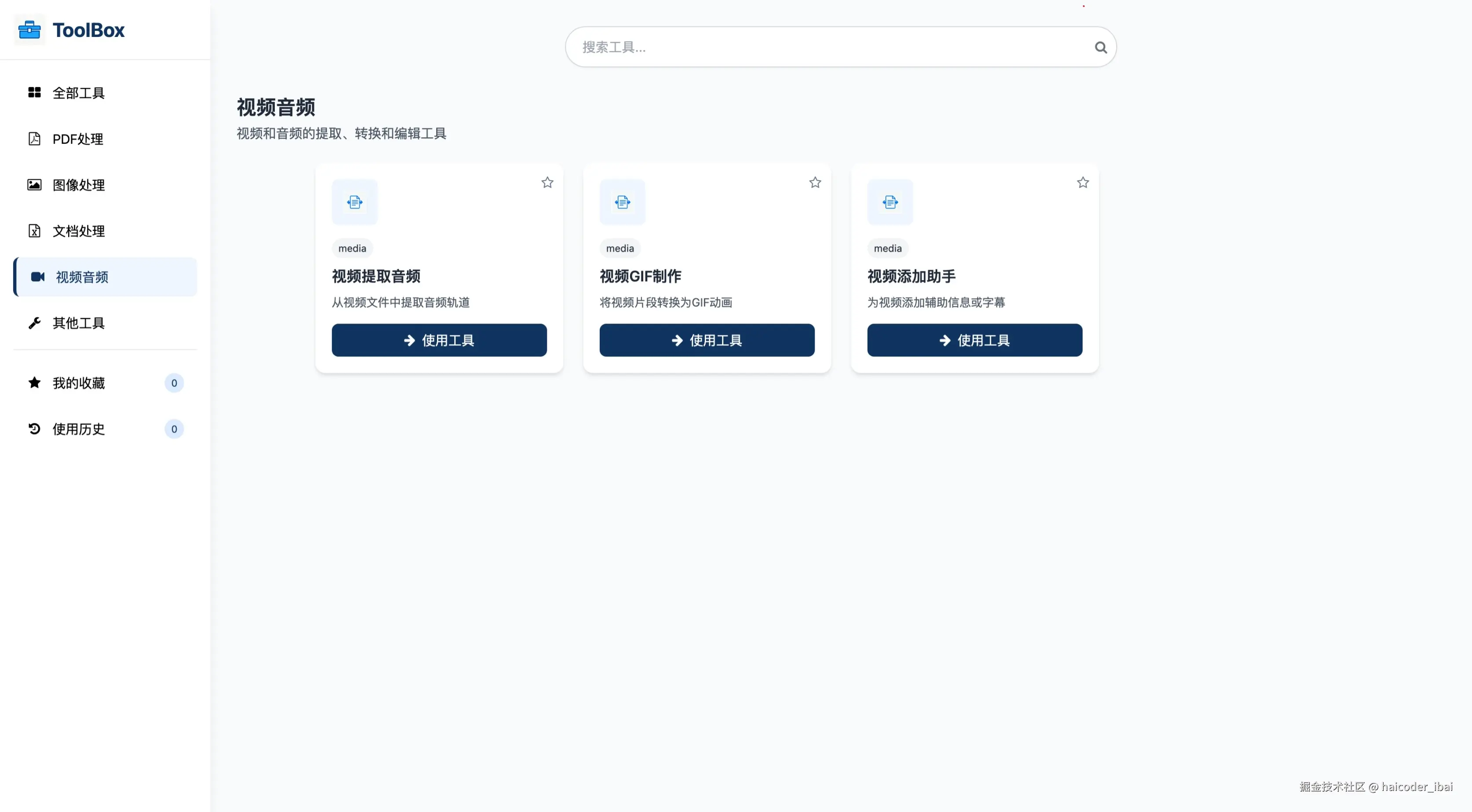Image resolution: width=1472 pixels, height=812 pixels.
Task: Select 文档处理 in the sidebar
Action: (78, 231)
